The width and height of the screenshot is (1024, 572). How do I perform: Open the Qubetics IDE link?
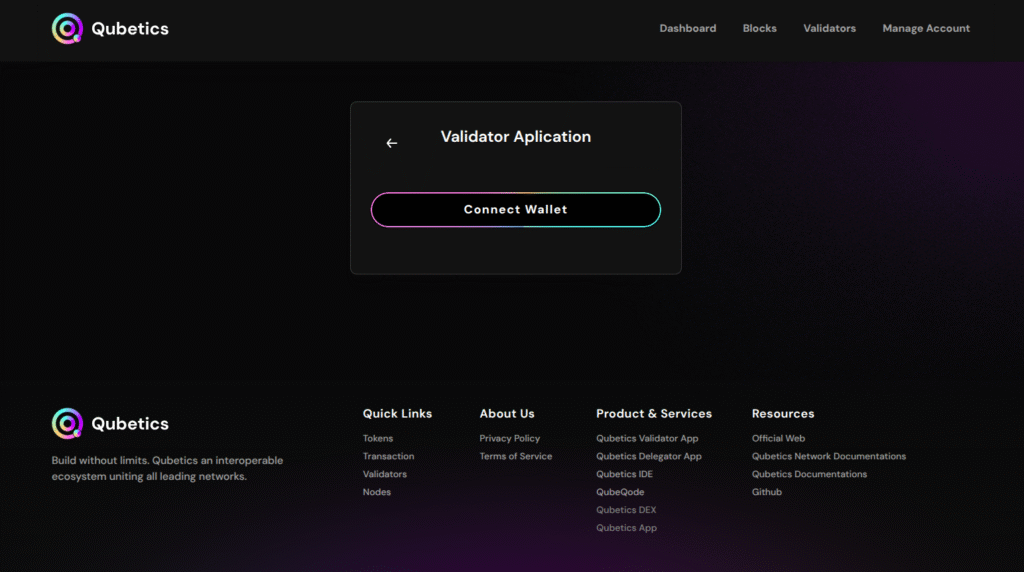coord(624,474)
